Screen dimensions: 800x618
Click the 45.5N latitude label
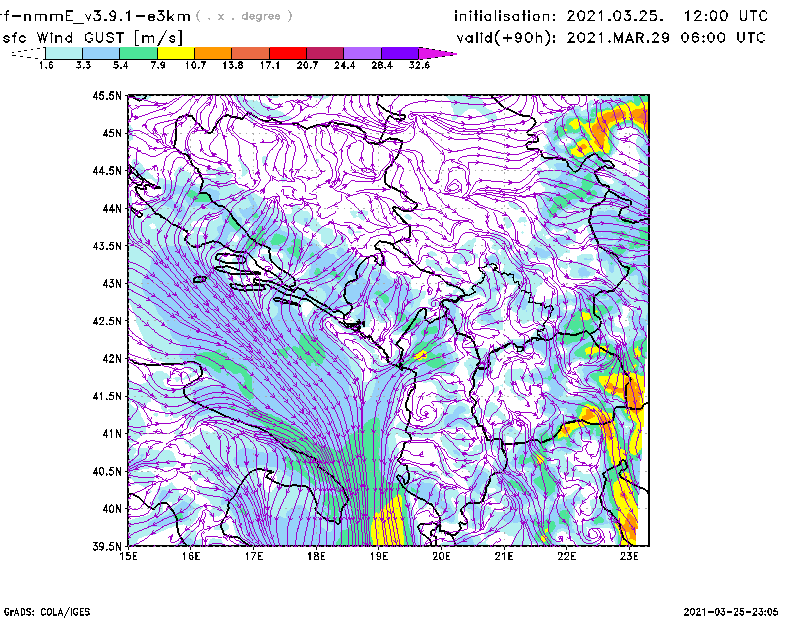107,95
